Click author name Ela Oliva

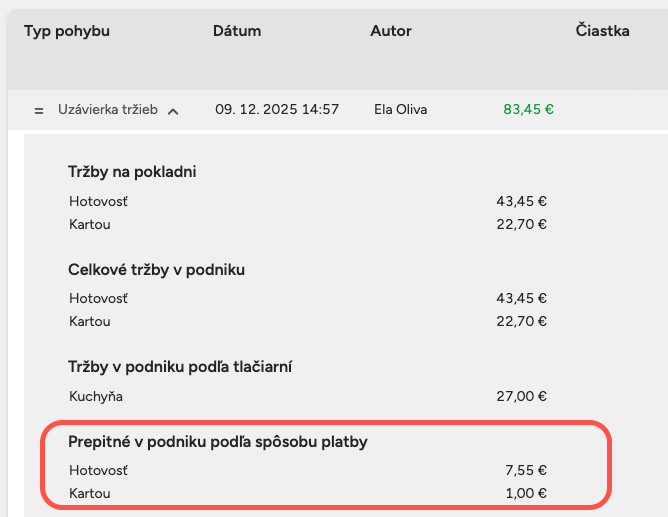400,109
